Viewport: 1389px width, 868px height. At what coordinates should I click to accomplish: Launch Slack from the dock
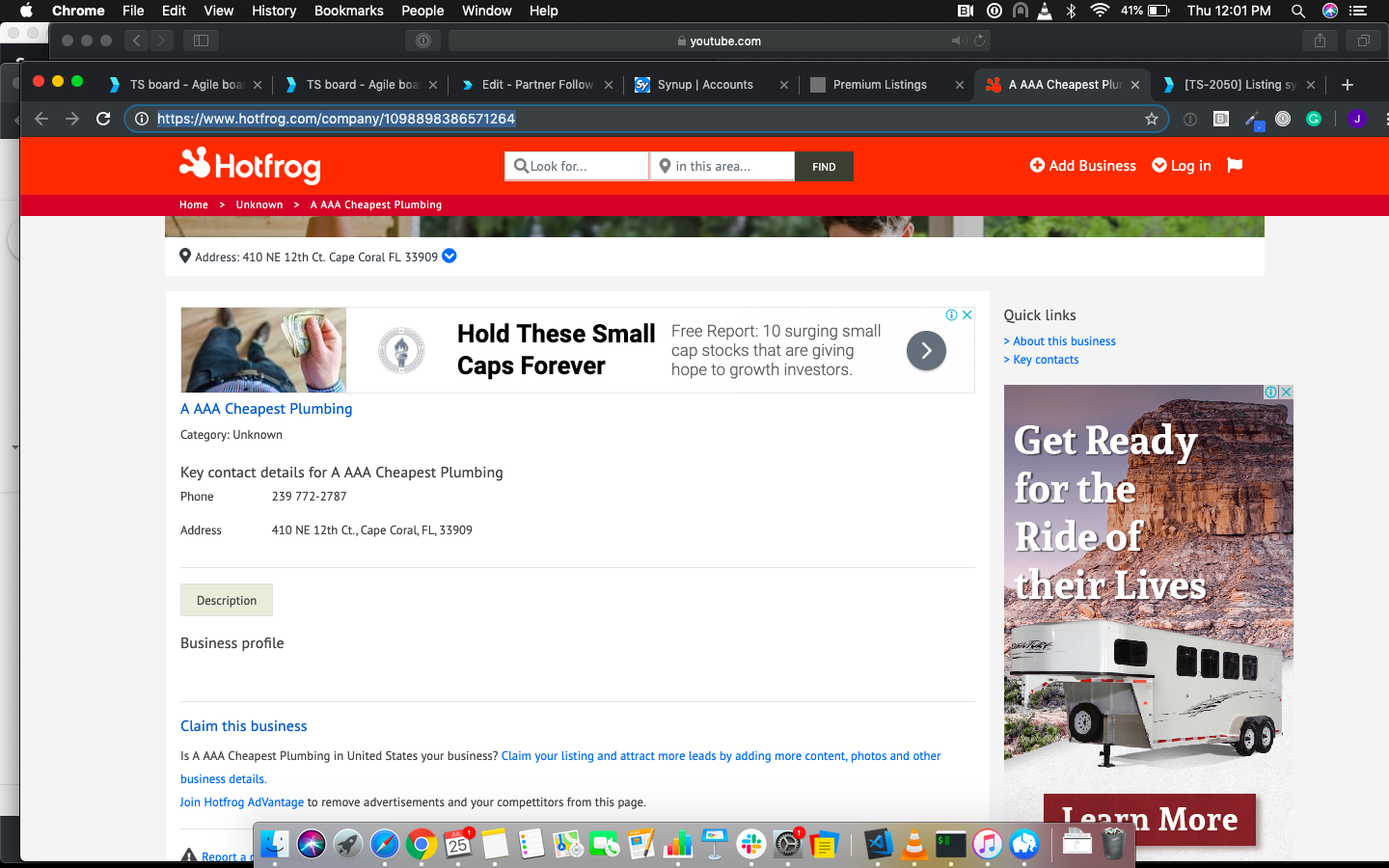click(750, 845)
